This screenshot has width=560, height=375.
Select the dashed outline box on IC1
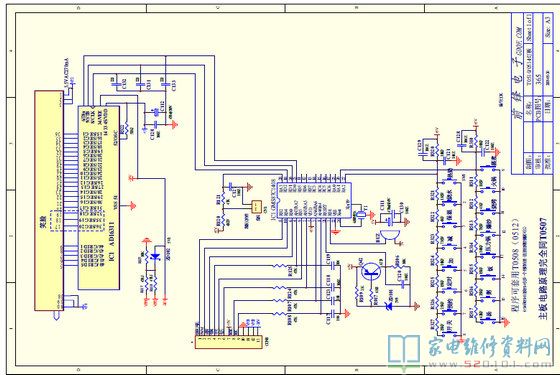click(77, 221)
